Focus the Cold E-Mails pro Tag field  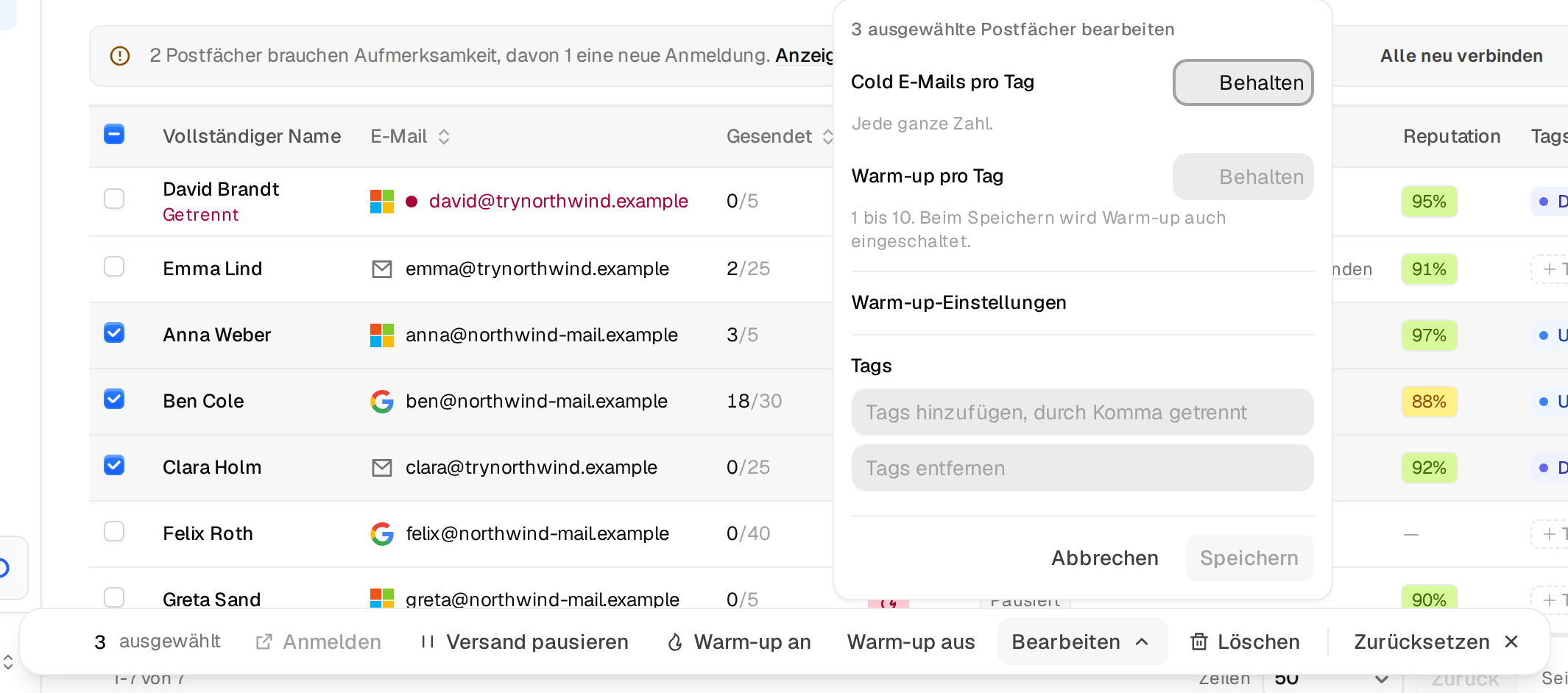pyautogui.click(x=1243, y=82)
